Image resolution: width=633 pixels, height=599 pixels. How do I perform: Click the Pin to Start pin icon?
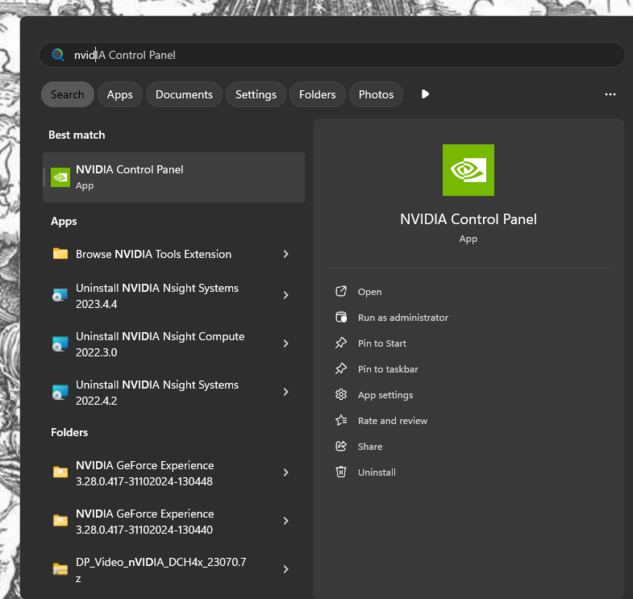tap(340, 344)
